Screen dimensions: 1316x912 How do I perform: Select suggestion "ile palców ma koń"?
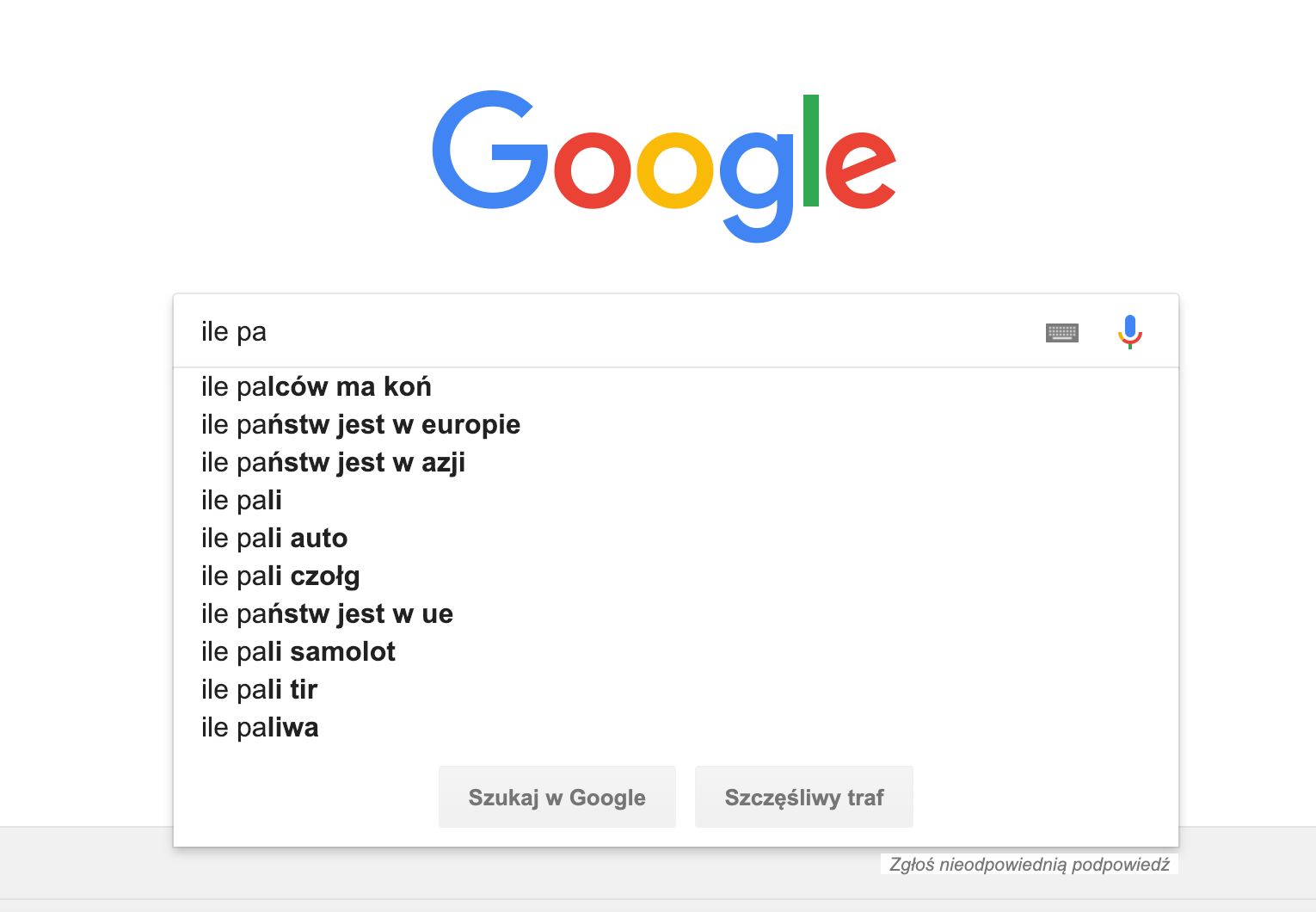coord(317,387)
